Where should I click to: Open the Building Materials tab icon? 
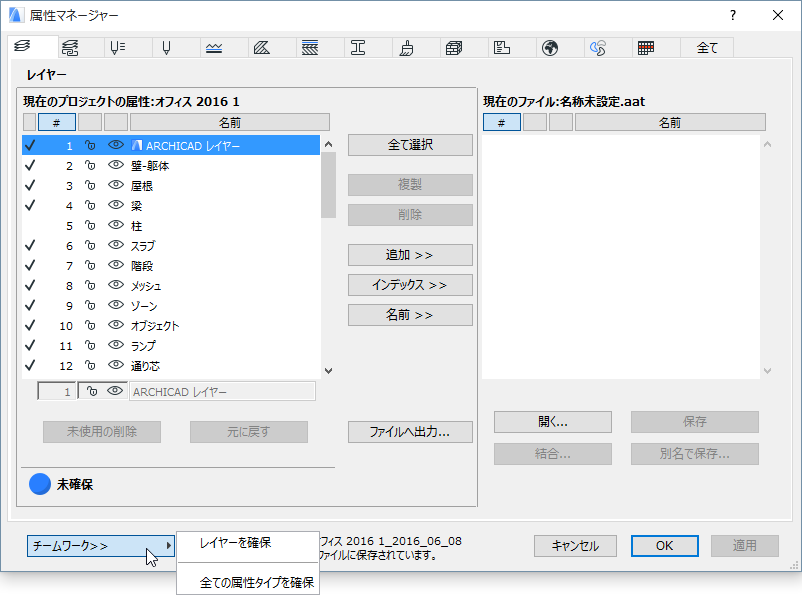point(454,48)
